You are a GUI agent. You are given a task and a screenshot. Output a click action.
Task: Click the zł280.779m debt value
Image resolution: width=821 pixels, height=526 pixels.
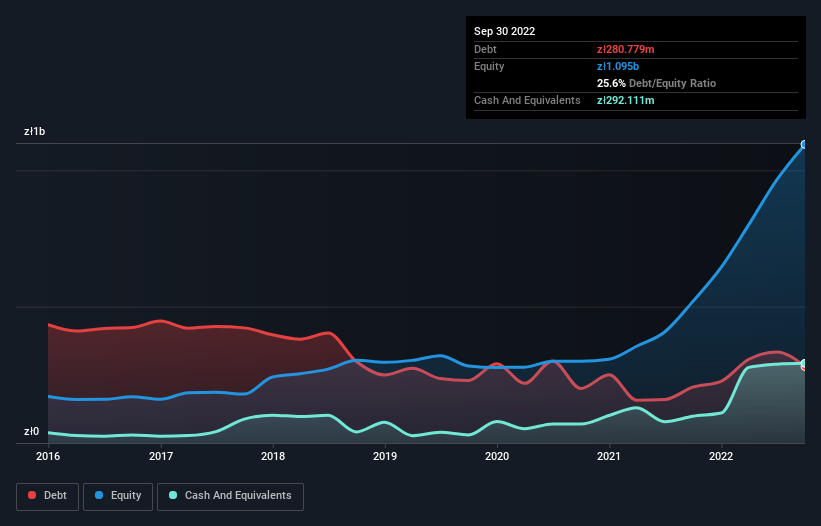pos(626,49)
